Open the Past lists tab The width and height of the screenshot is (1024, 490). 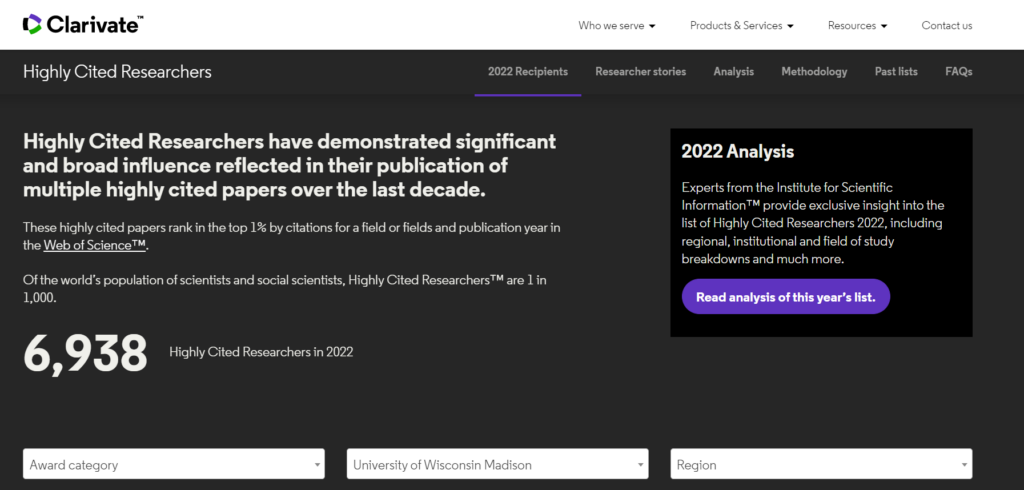point(896,72)
